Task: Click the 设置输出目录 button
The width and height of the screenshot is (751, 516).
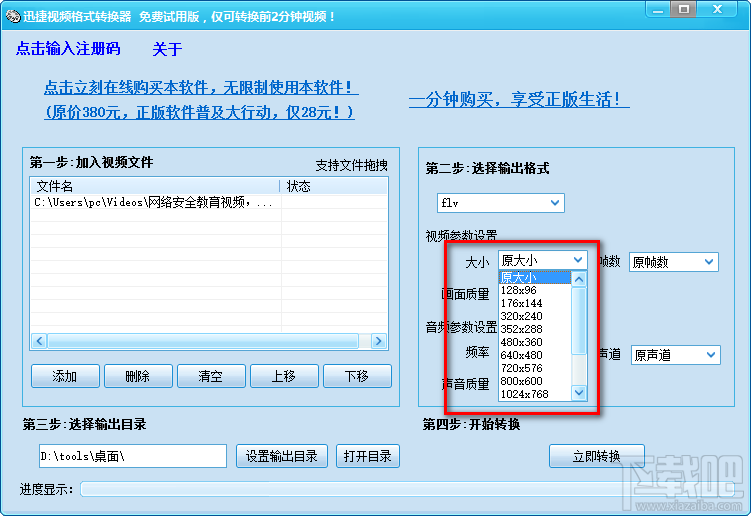Action: pos(282,456)
